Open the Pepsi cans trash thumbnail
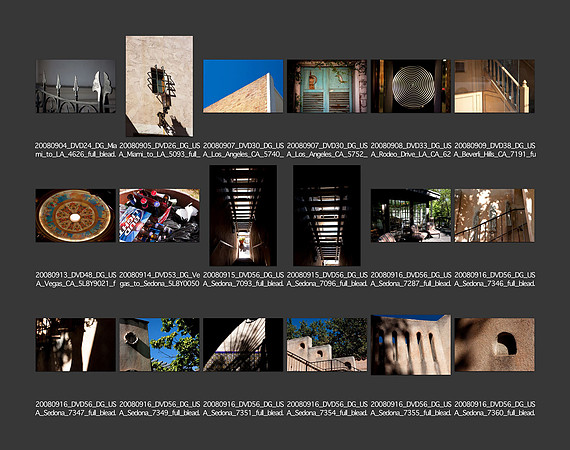Viewport: 570px width, 450px height. [x=159, y=215]
